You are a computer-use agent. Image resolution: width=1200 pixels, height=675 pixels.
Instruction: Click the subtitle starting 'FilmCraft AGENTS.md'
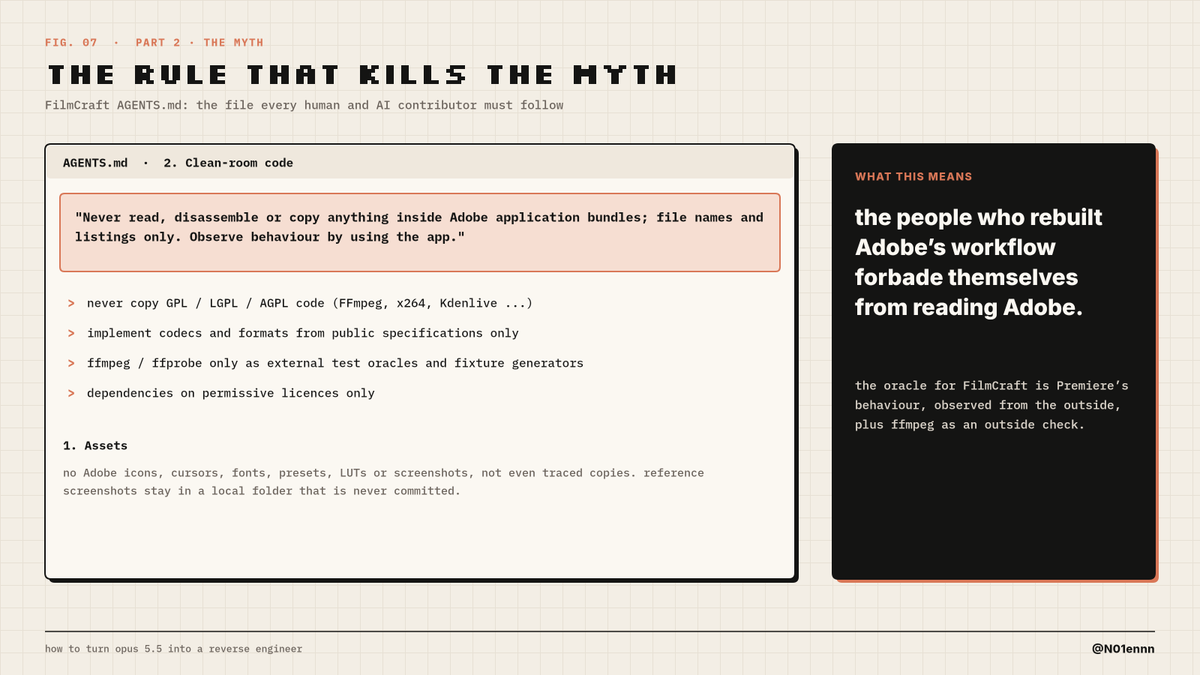[304, 105]
